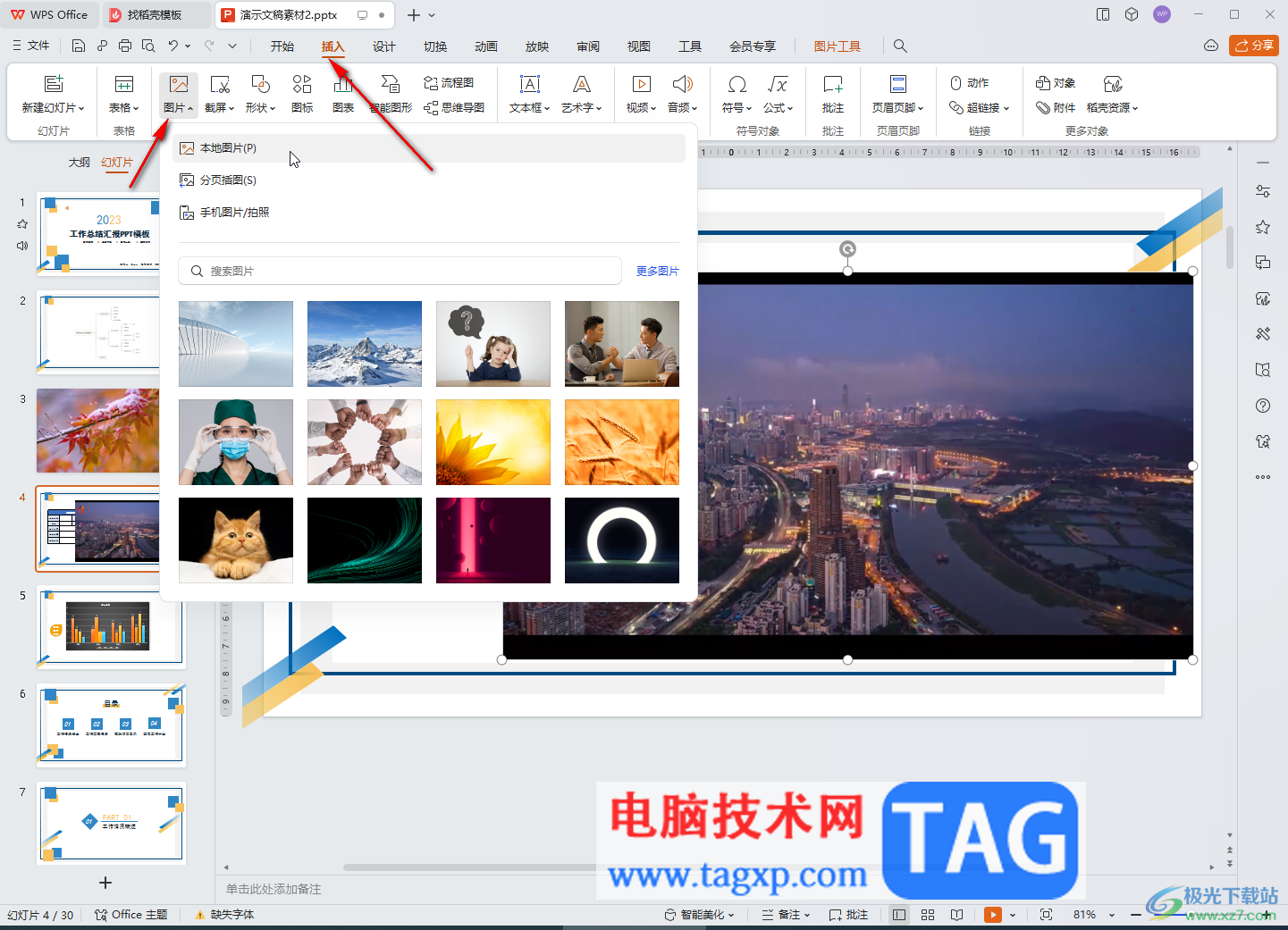Click the Picture insert icon
1288x930 pixels.
point(179,84)
